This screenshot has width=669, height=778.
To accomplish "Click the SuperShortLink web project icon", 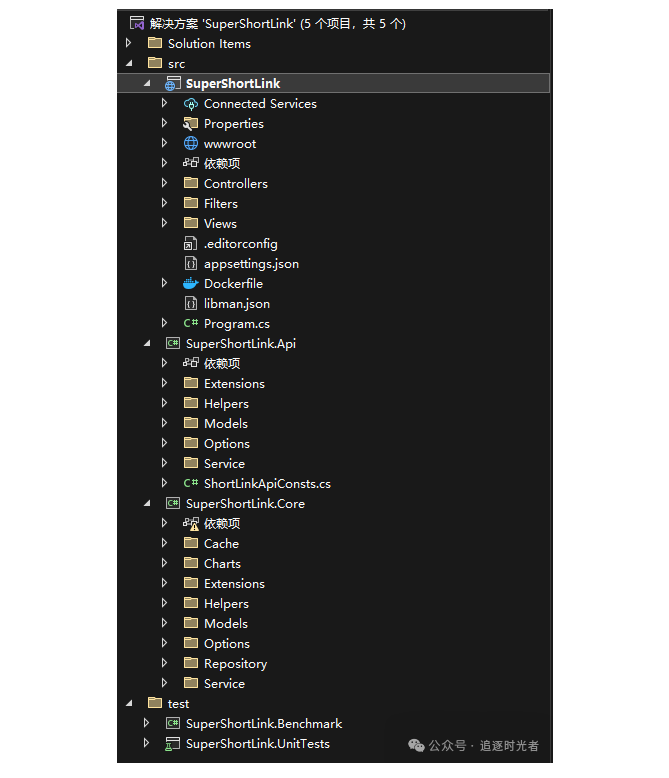I will (172, 84).
